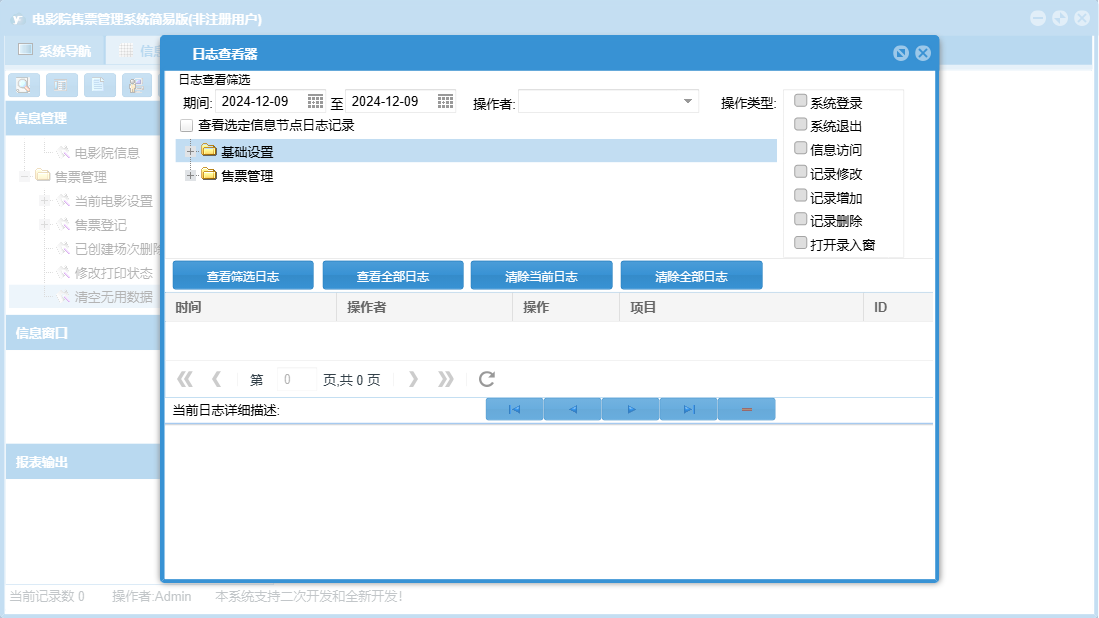Check 查看选定信息节点日志记录 option
This screenshot has width=1099, height=618.
[186, 126]
